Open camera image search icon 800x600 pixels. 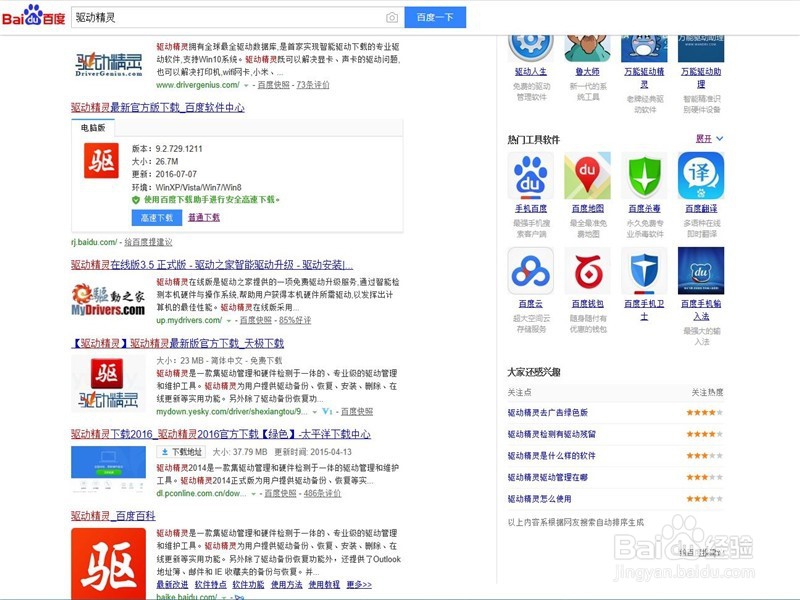point(392,18)
